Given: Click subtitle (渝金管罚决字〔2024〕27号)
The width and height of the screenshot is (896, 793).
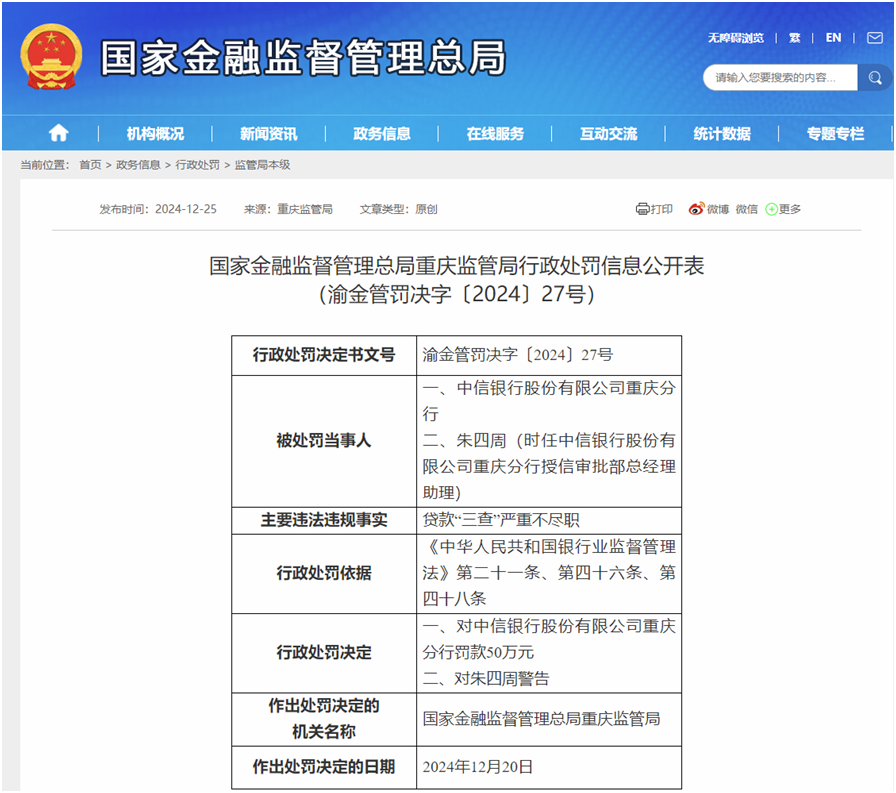Looking at the screenshot, I should (457, 294).
